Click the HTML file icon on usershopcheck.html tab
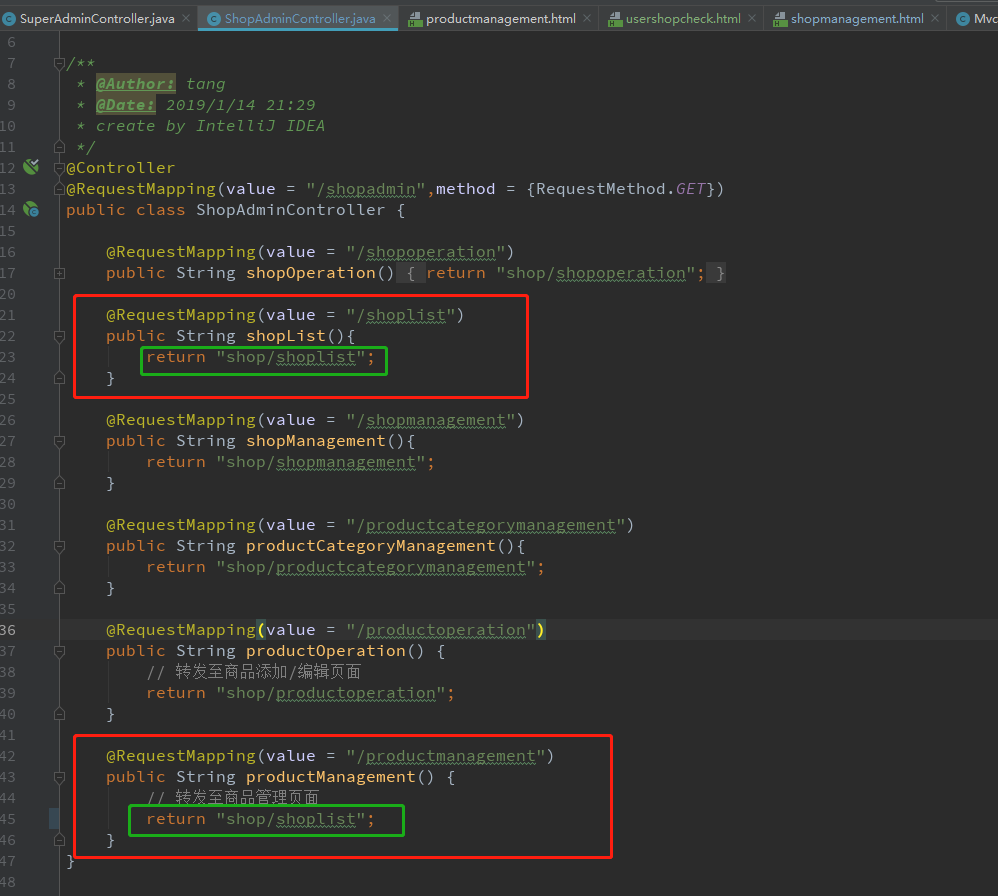998x896 pixels. [x=615, y=19]
